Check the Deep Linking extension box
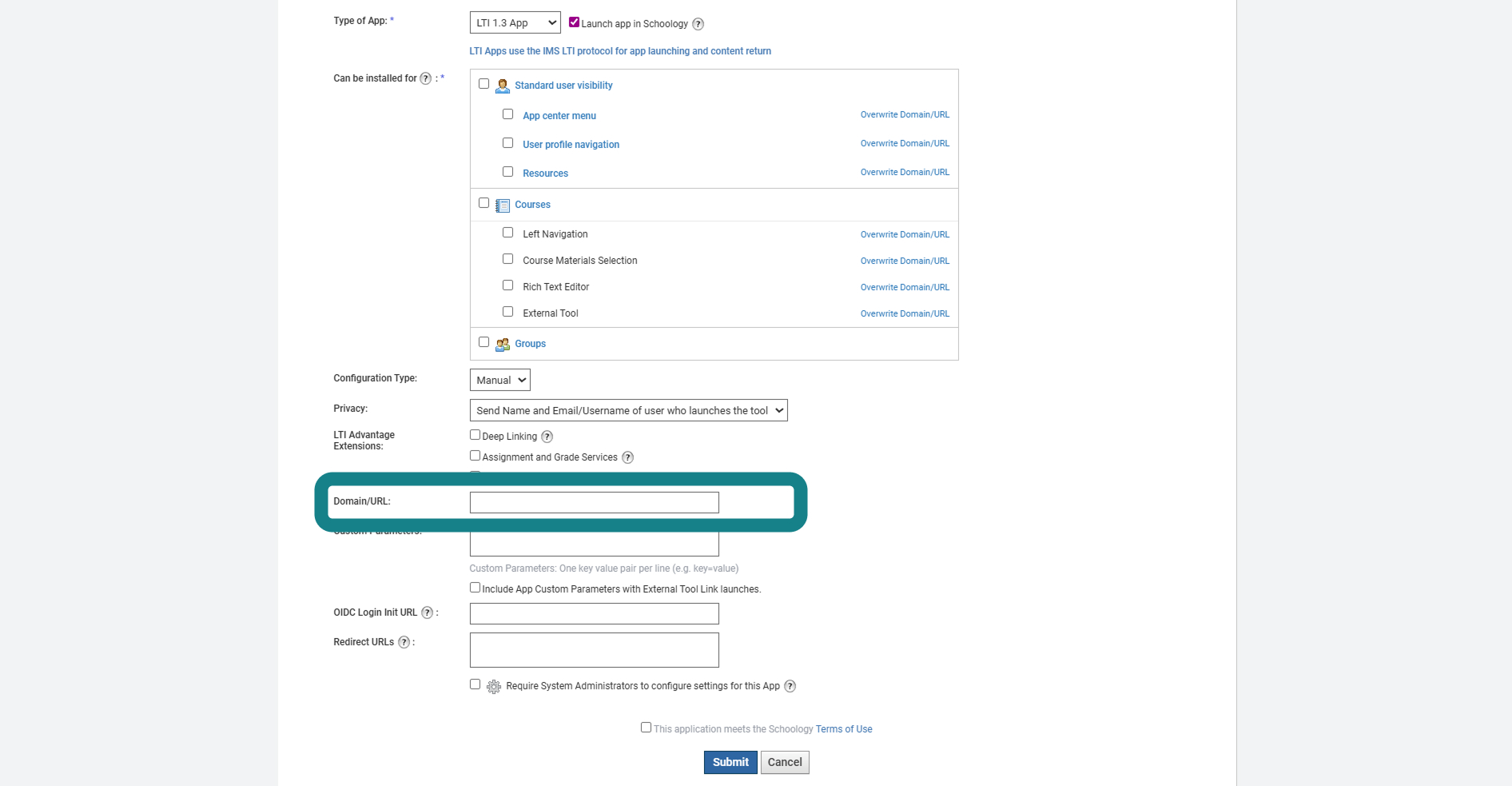 (x=475, y=435)
